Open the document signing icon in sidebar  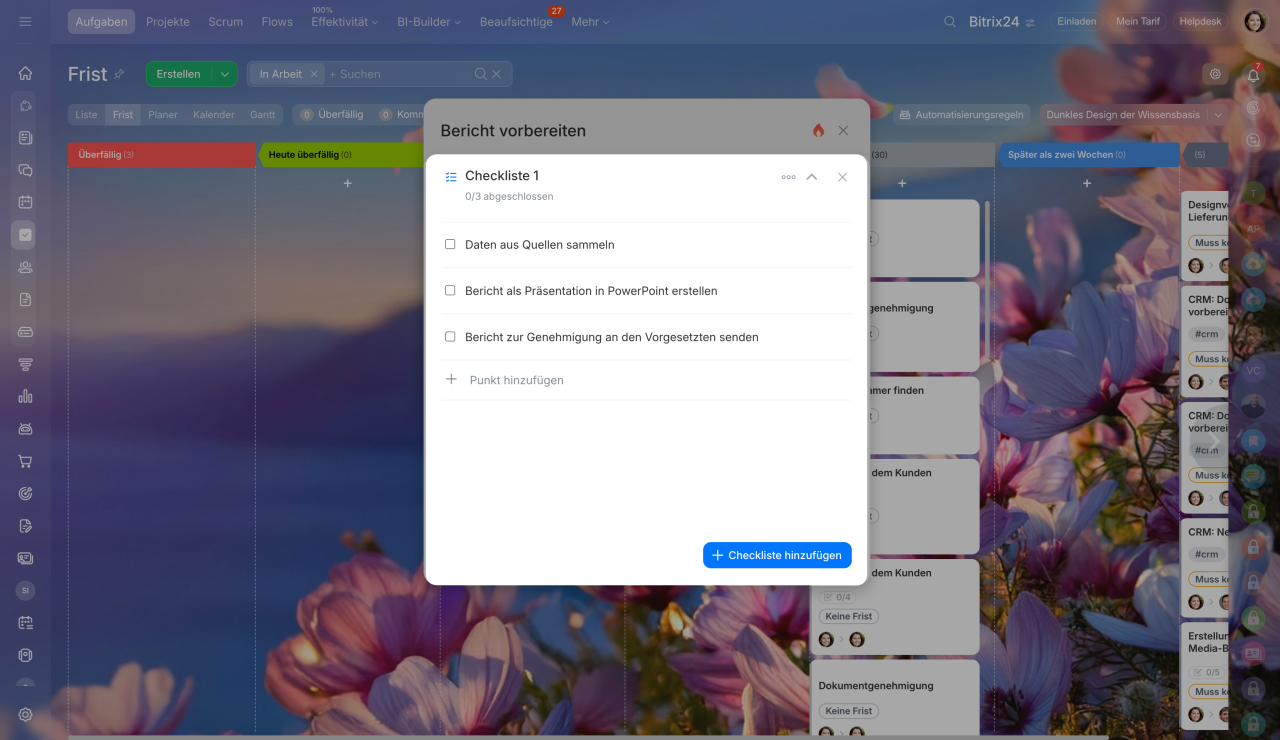(25, 526)
